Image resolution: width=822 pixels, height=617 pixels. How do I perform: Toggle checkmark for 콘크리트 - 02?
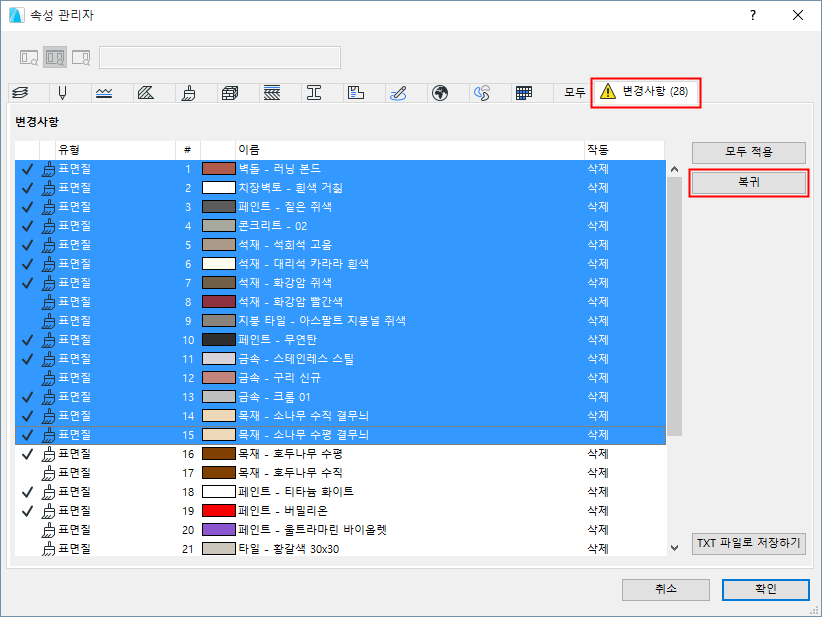(27, 226)
